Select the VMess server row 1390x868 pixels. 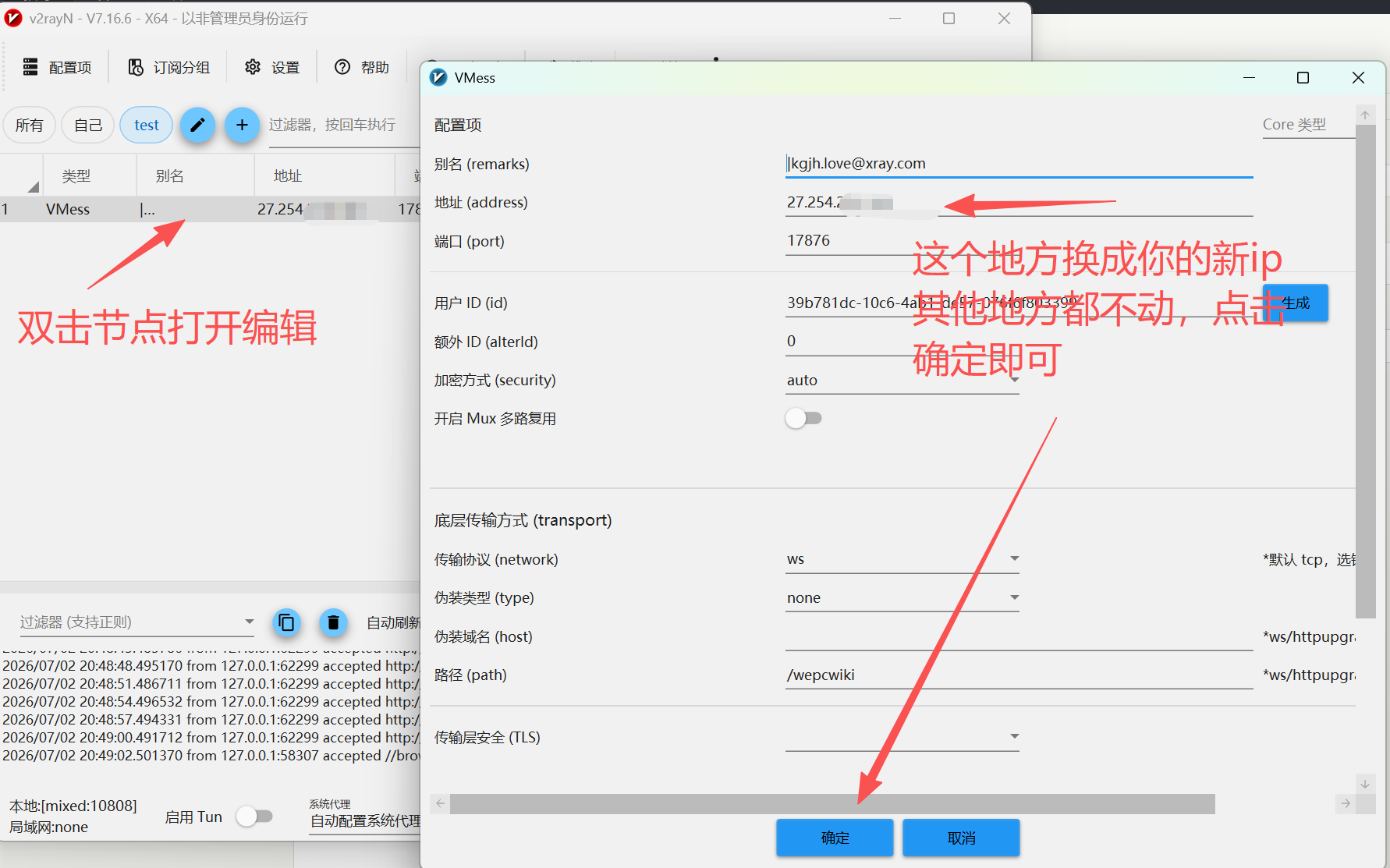pyautogui.click(x=211, y=209)
